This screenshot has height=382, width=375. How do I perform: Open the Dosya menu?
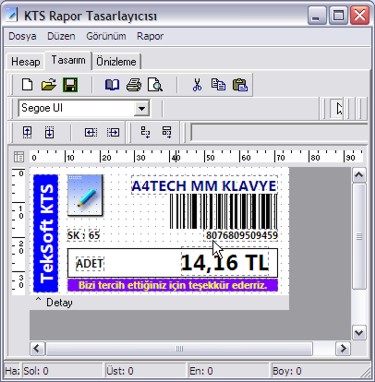click(x=22, y=36)
